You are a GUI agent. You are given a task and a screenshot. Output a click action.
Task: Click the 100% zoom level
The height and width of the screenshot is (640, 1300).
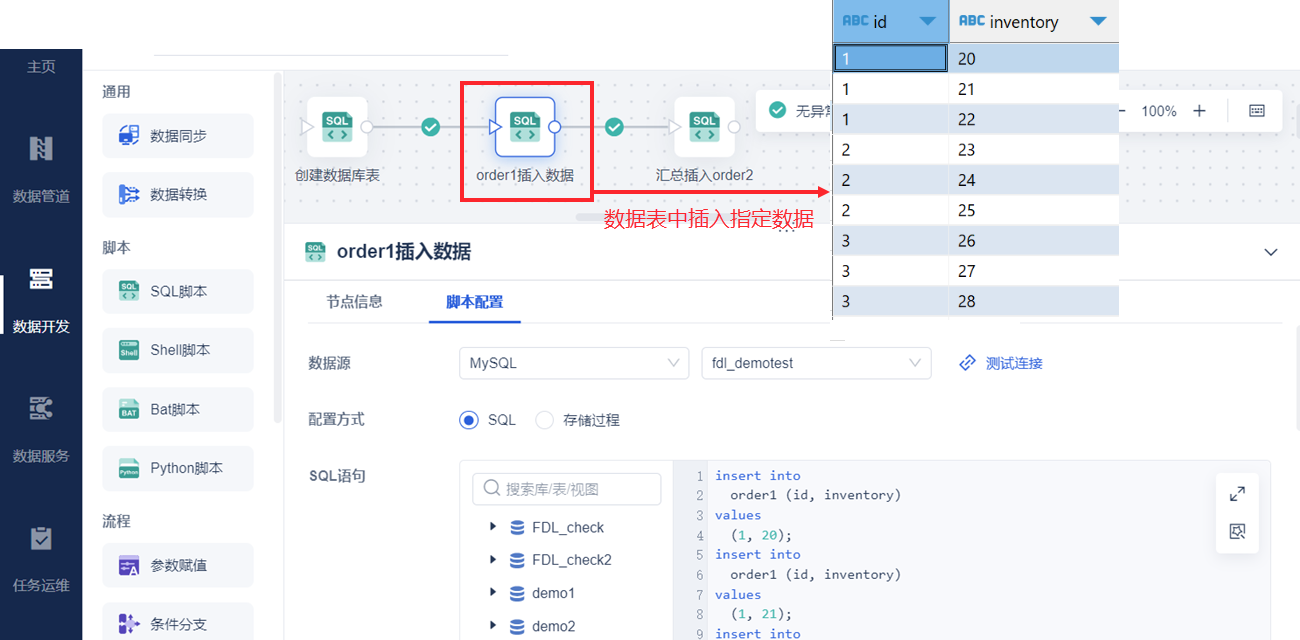[x=1159, y=111]
